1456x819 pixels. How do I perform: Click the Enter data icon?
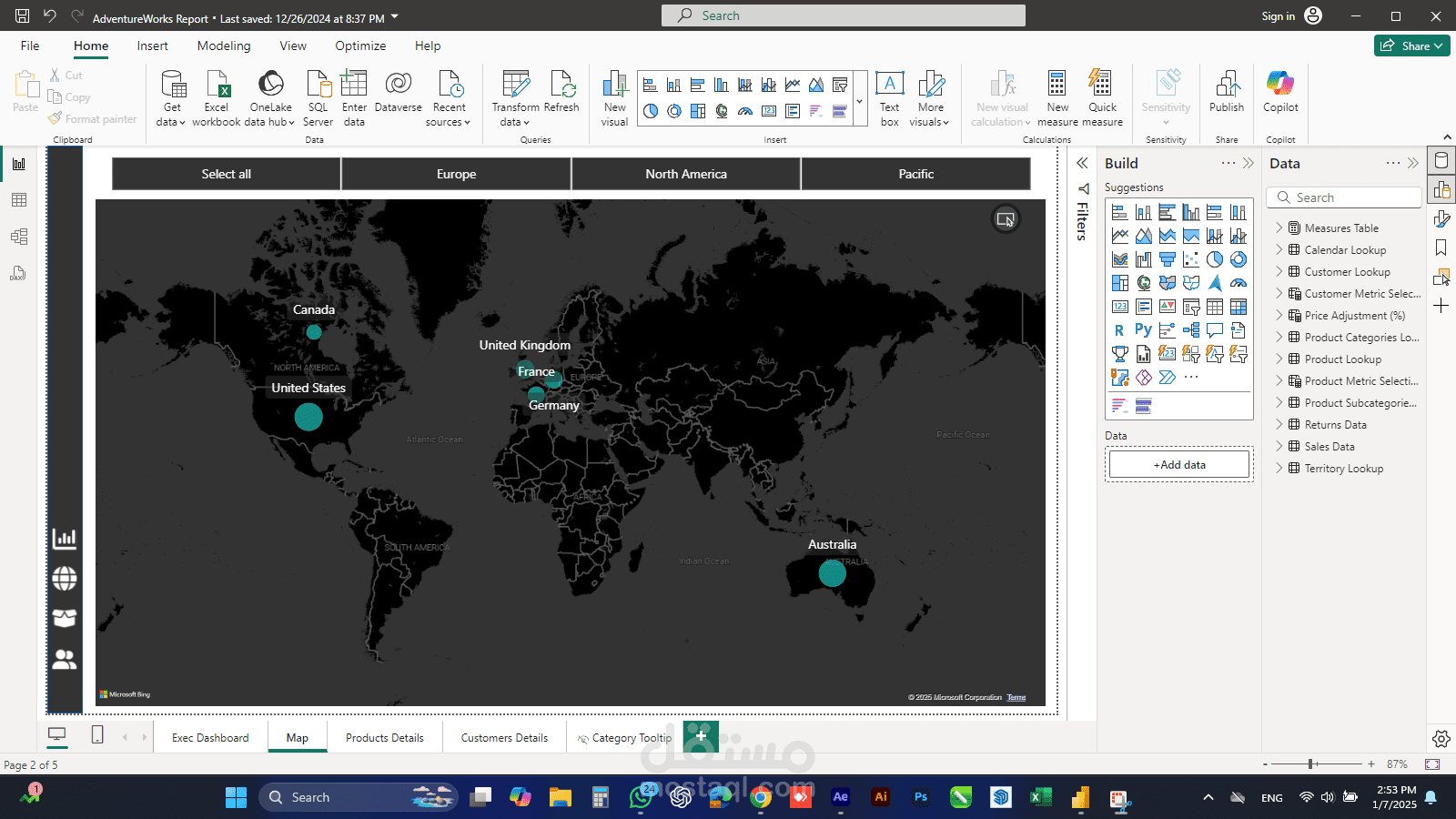coord(354,84)
